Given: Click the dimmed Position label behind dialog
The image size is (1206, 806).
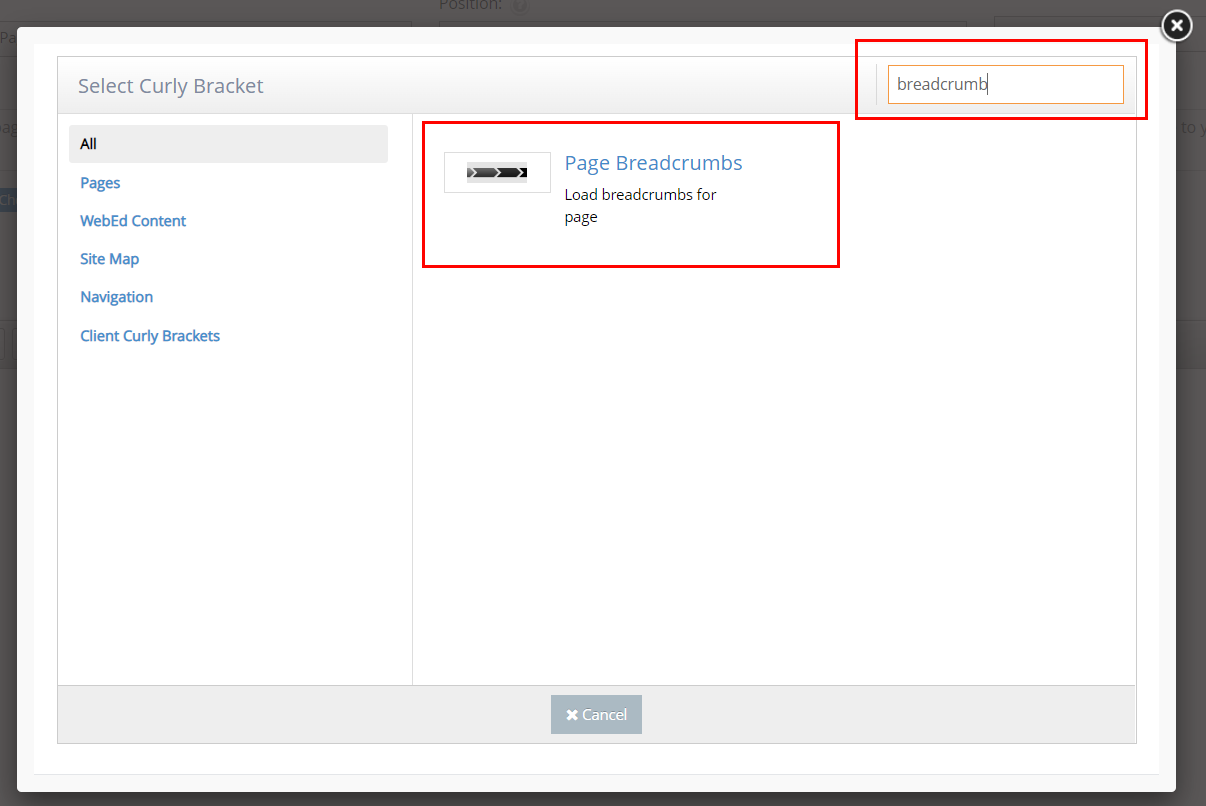Looking at the screenshot, I should (470, 6).
